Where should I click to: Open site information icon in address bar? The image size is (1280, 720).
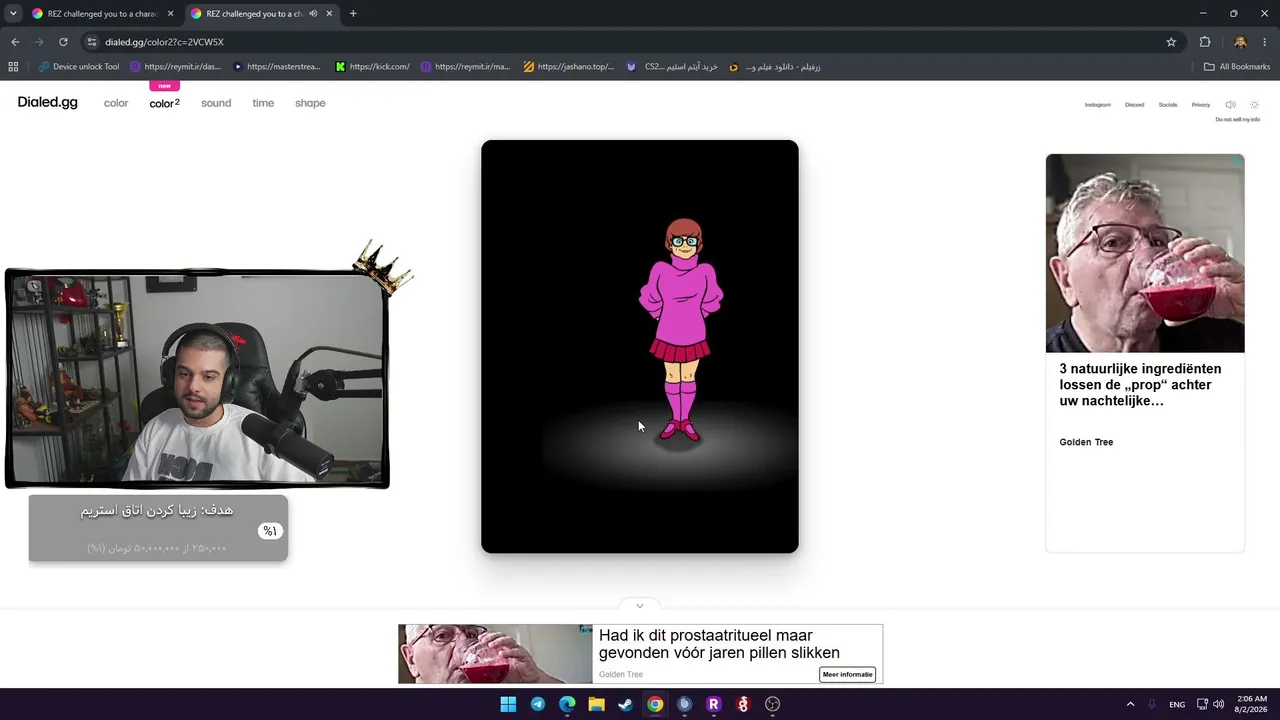click(x=91, y=42)
